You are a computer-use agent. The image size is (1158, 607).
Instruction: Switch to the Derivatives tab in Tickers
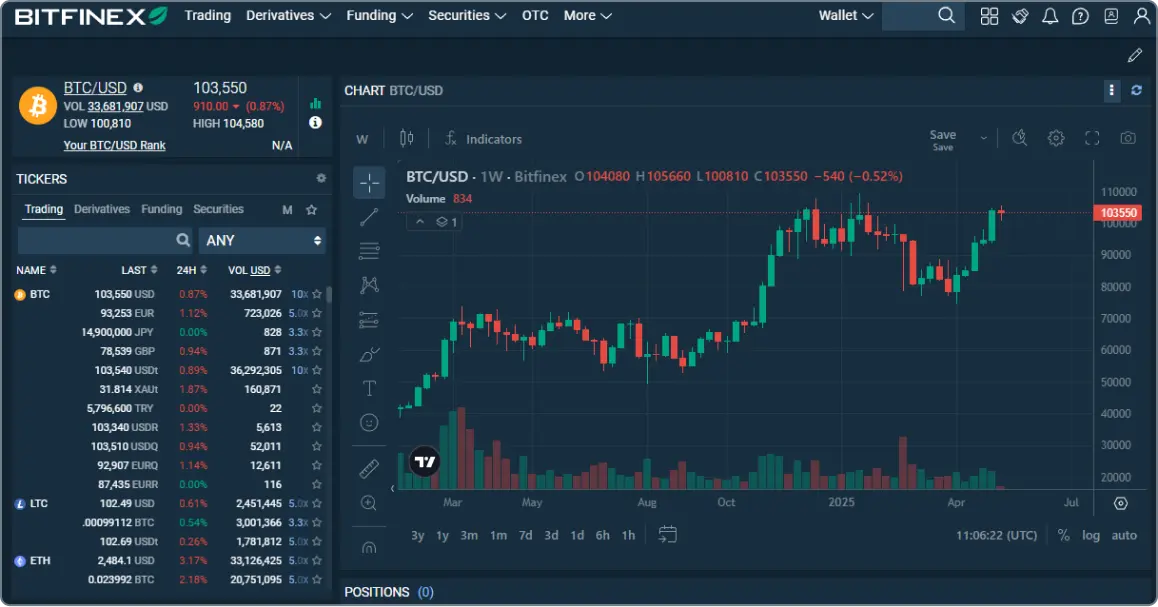(101, 209)
